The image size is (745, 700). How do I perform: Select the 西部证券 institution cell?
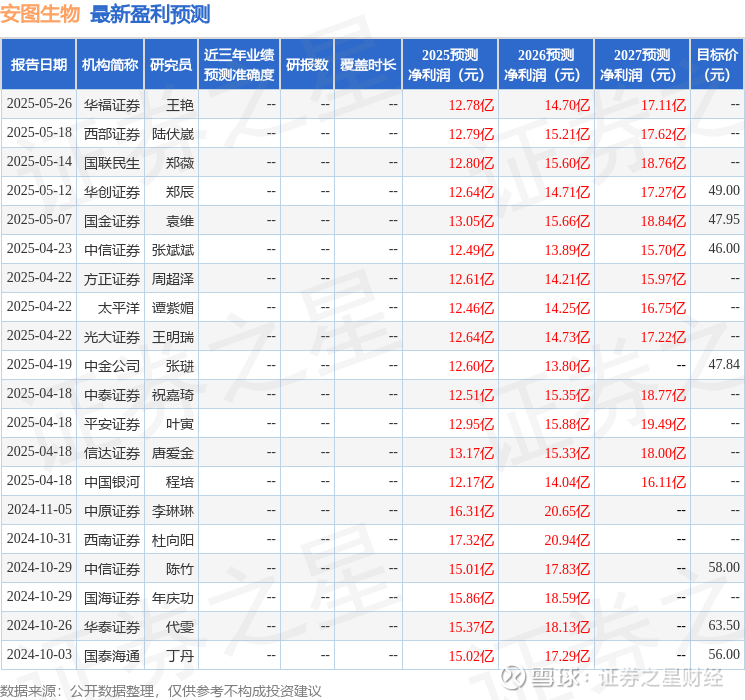(112, 134)
